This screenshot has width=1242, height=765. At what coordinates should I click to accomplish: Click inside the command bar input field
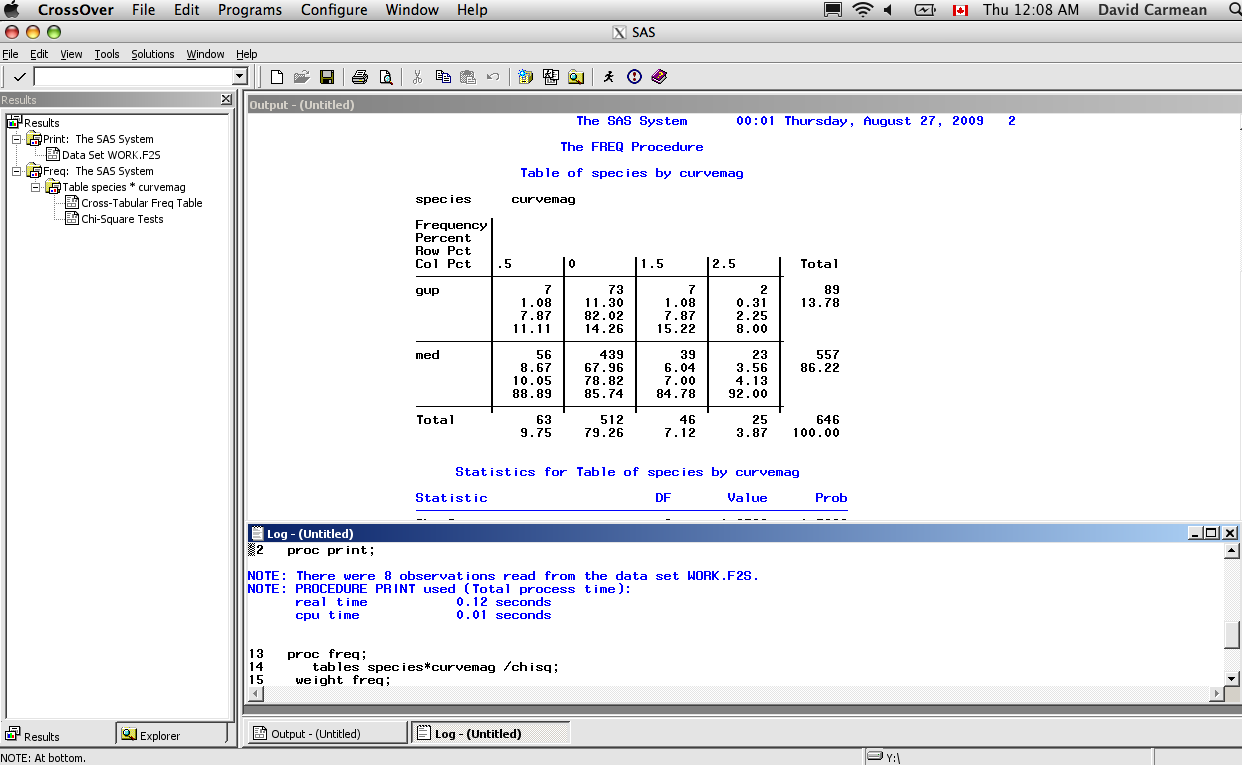[135, 76]
